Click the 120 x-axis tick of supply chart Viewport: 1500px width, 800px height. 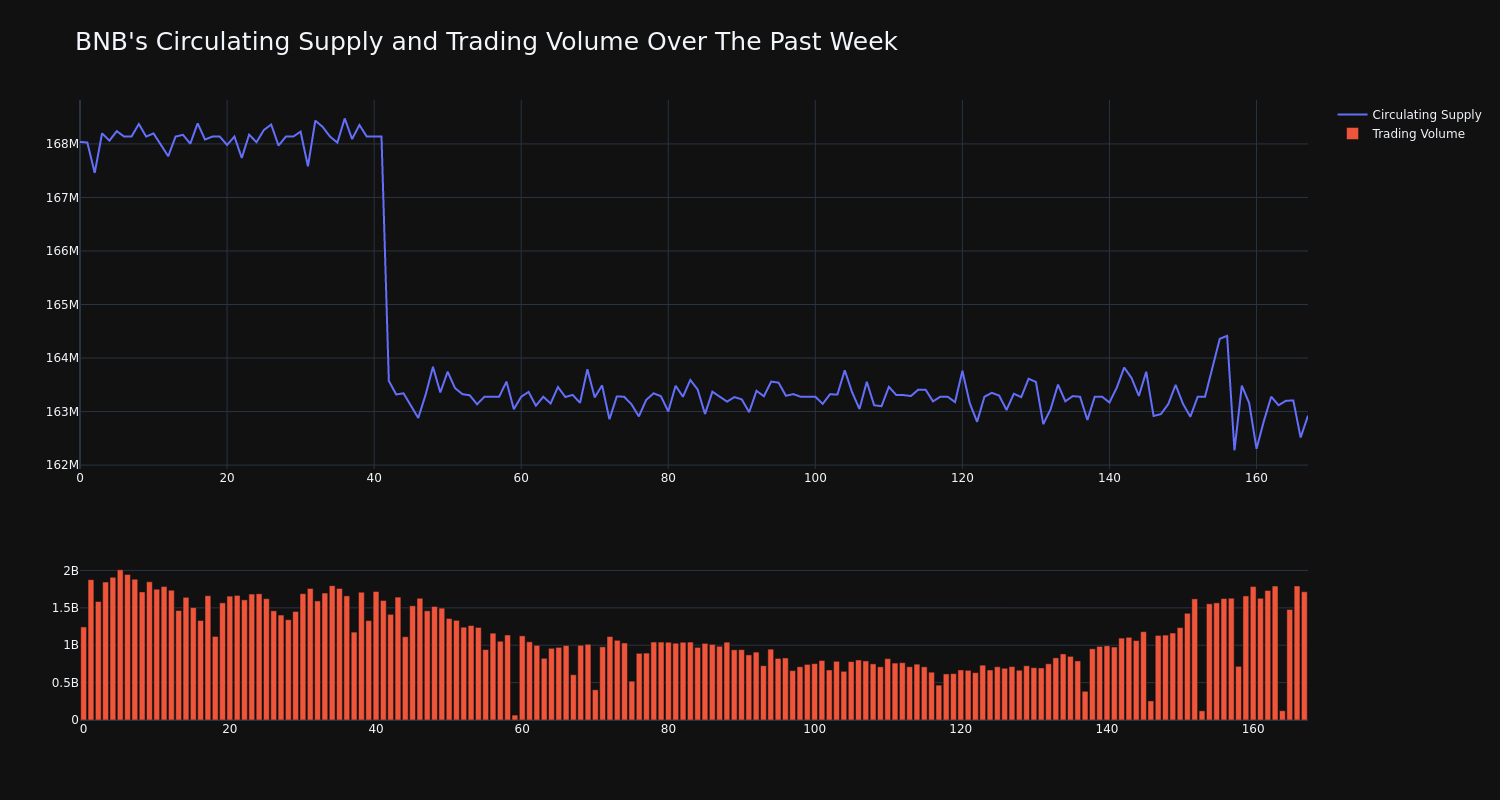962,478
